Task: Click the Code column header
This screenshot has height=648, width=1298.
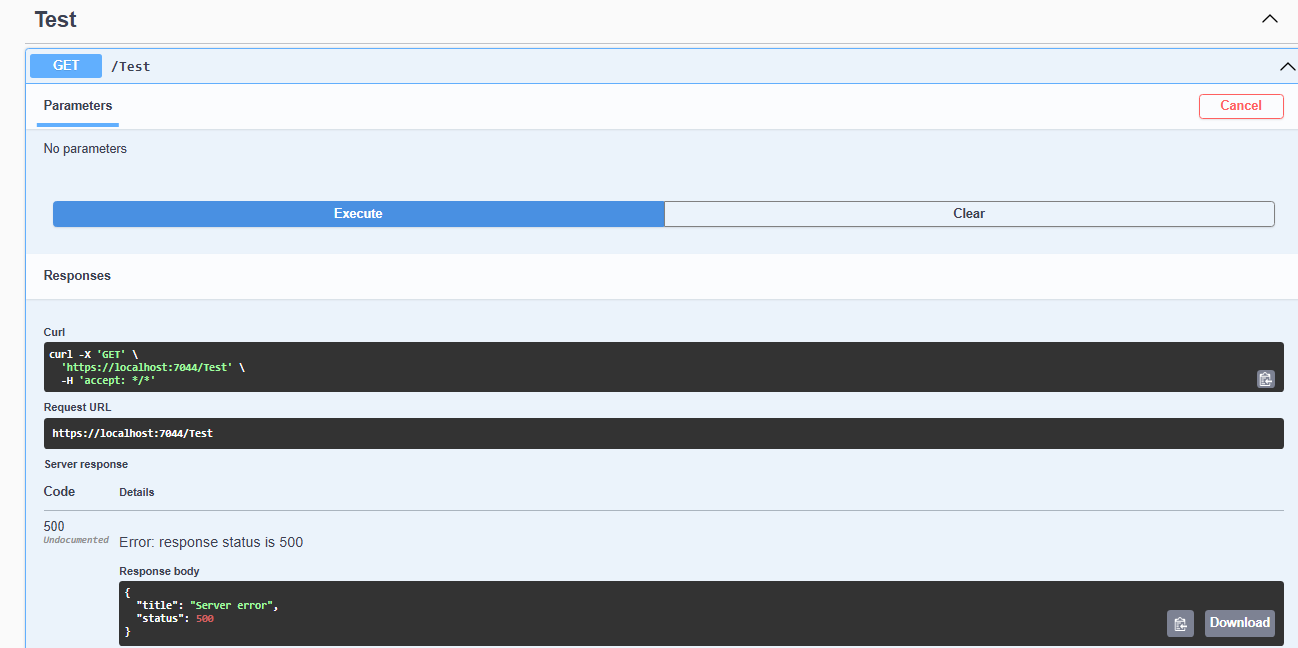Action: point(59,491)
